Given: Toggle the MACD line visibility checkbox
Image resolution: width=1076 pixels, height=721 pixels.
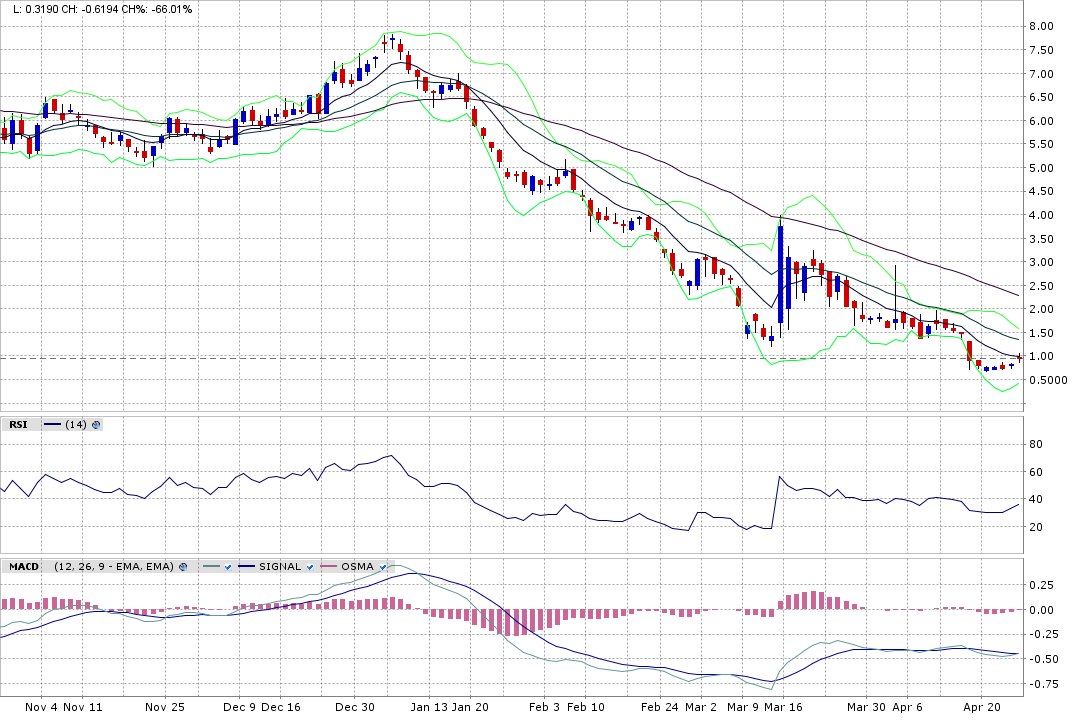Looking at the screenshot, I should click(x=228, y=567).
